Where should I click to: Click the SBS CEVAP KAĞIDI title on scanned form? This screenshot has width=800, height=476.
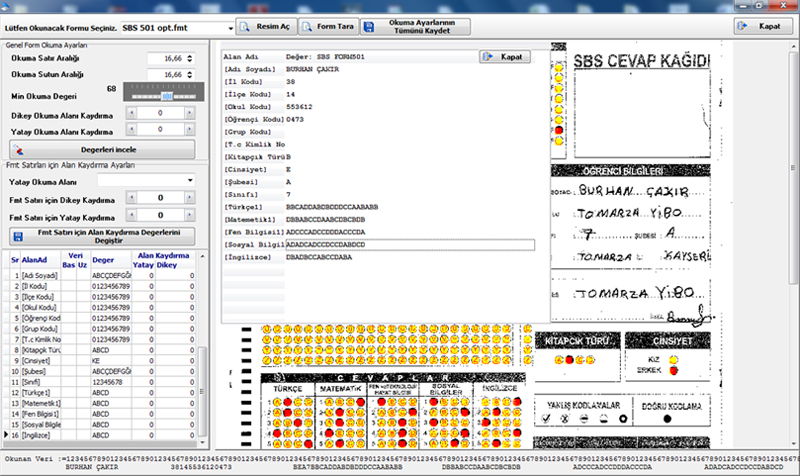point(641,61)
